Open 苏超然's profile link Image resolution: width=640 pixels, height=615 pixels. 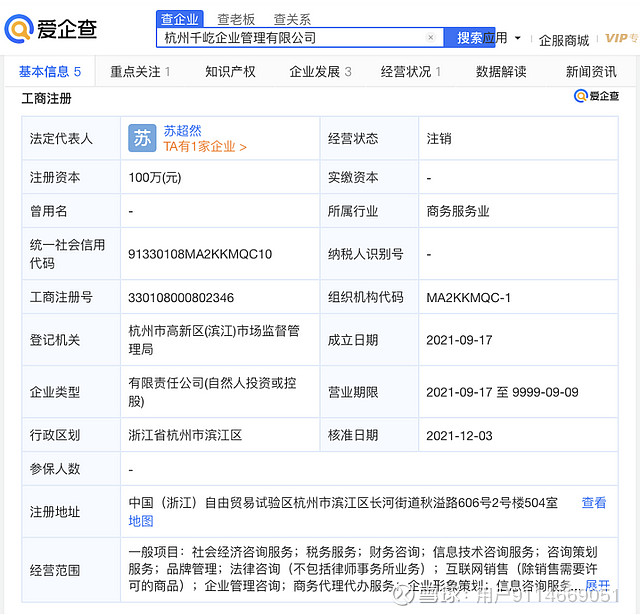coord(182,131)
